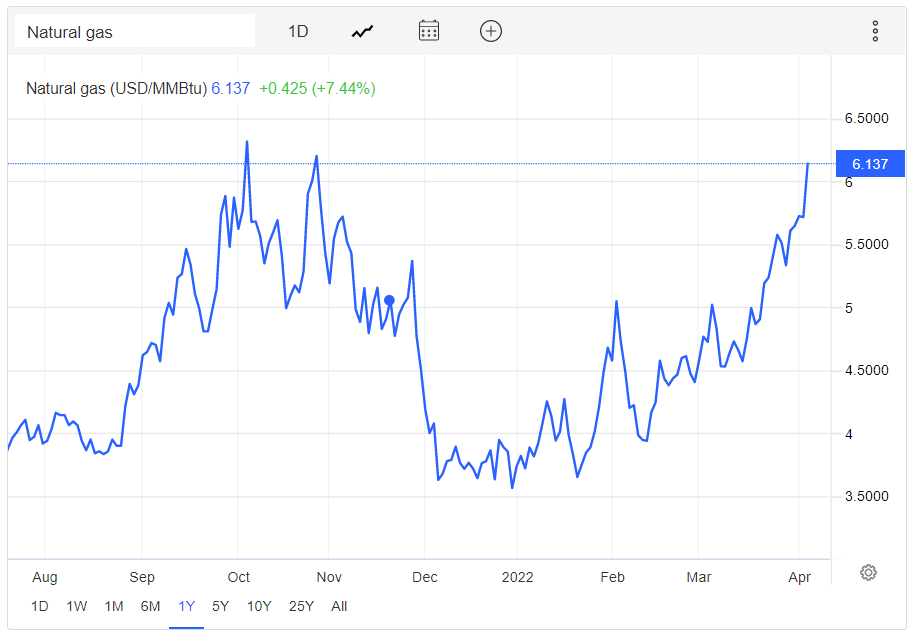Add a comparison with plus icon
The image size is (915, 643).
click(x=491, y=31)
